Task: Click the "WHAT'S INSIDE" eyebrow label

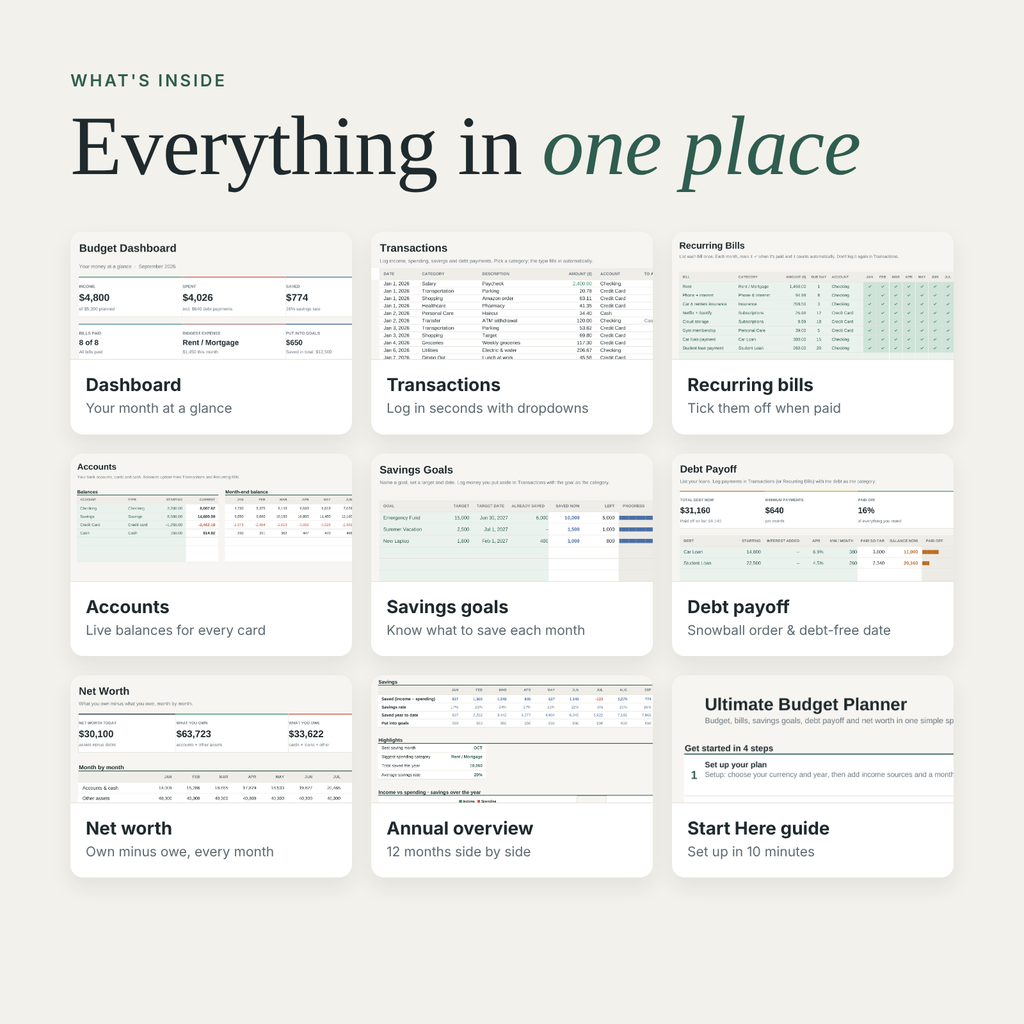Action: (148, 80)
